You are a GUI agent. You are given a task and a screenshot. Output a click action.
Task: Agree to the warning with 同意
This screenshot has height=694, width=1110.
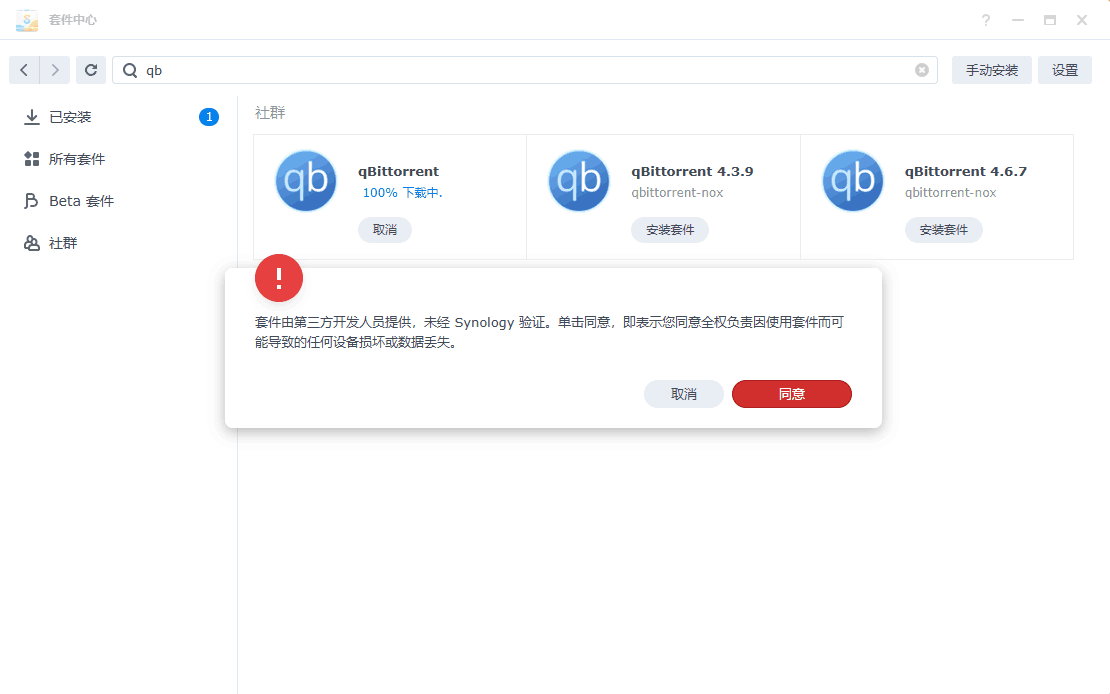791,394
